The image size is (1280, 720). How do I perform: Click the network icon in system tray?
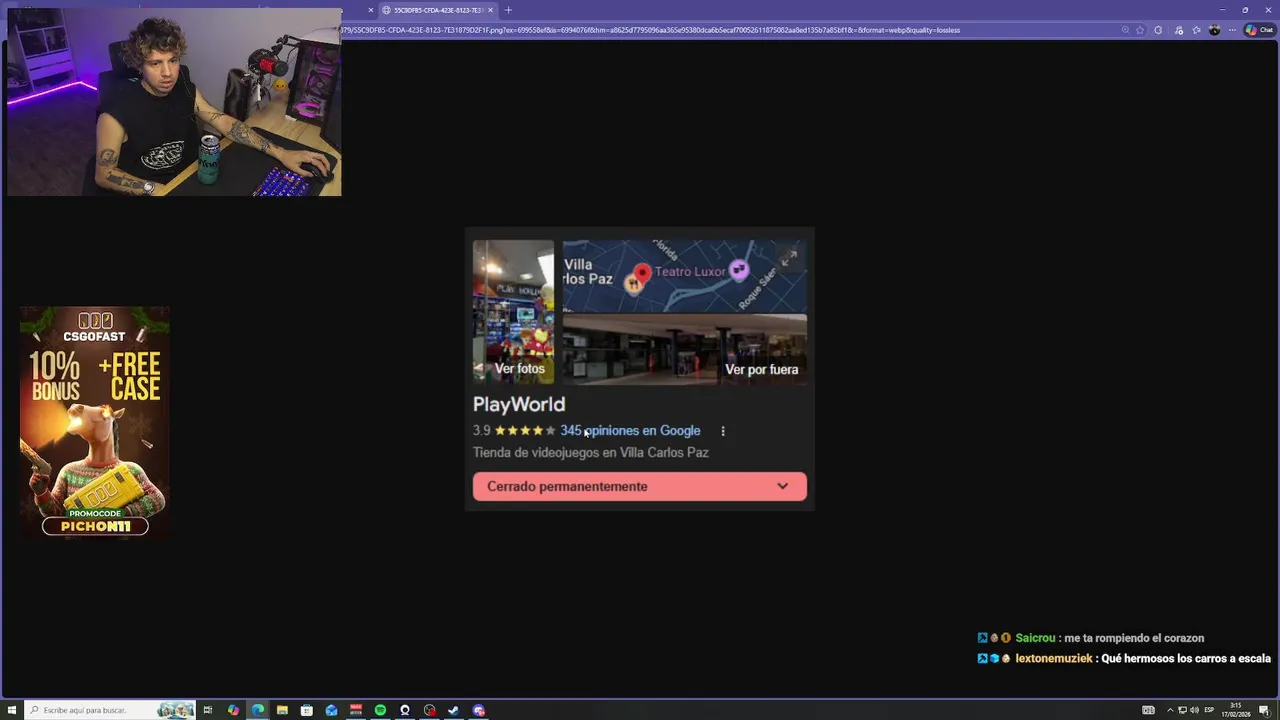[x=1182, y=710]
